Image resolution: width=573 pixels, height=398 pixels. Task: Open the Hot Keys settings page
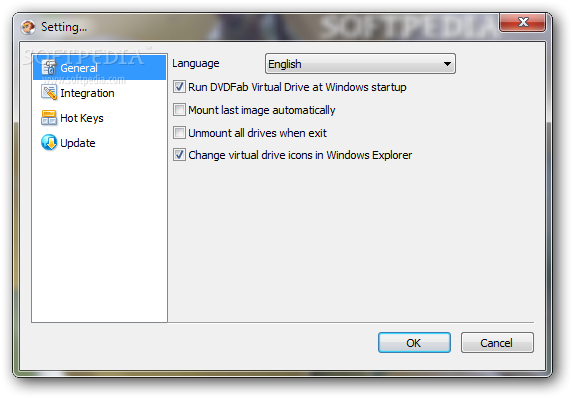[82, 118]
